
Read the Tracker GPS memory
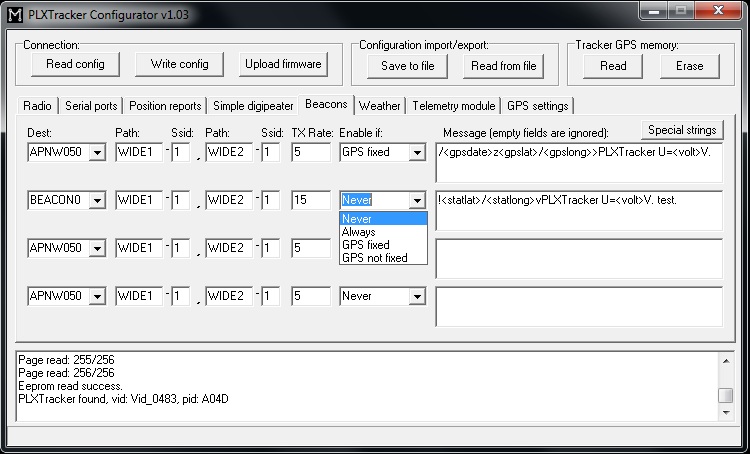tap(613, 66)
